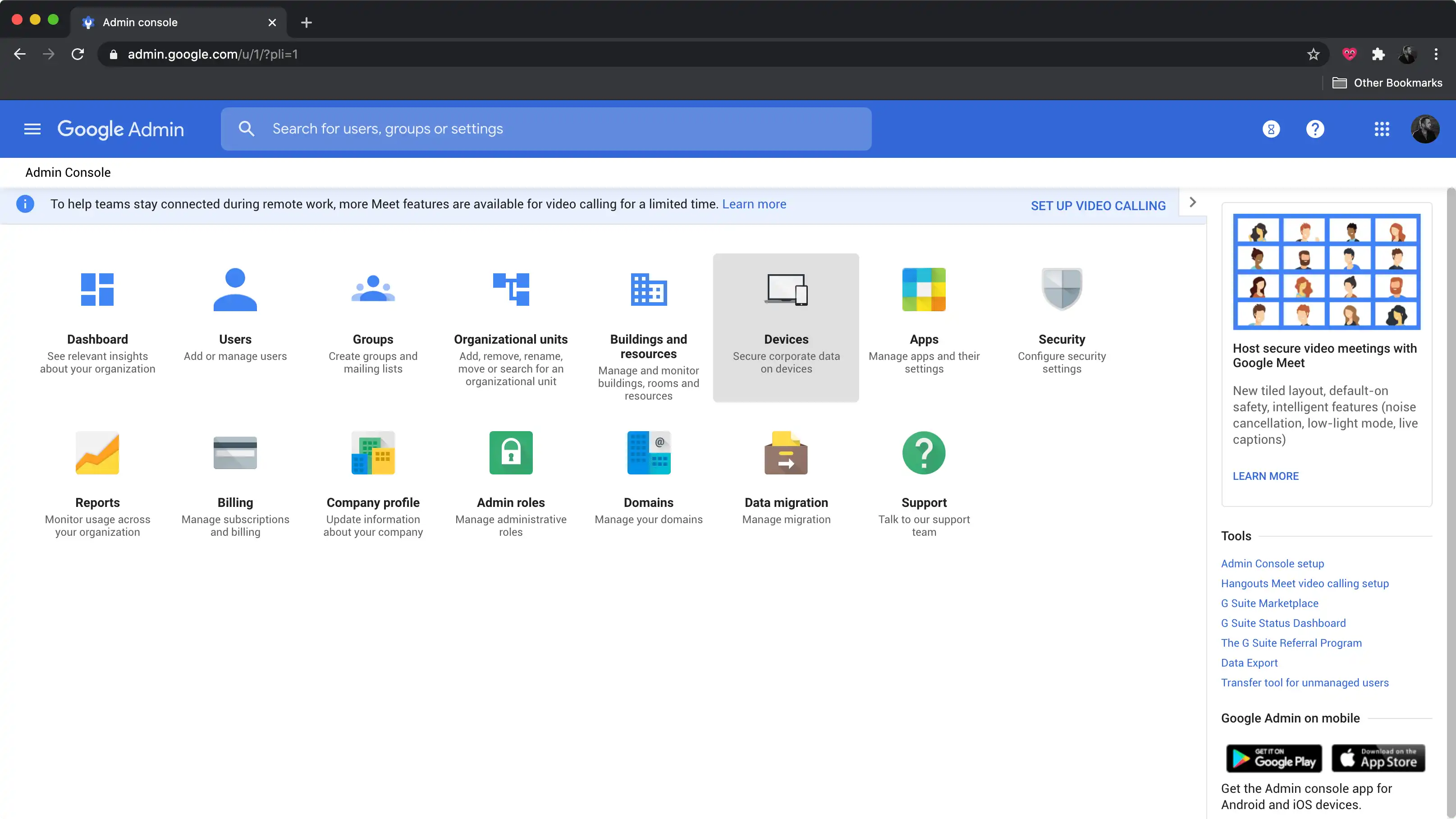Open the Google account avatar in header
Viewport: 1456px width, 819px height.
(x=1425, y=129)
